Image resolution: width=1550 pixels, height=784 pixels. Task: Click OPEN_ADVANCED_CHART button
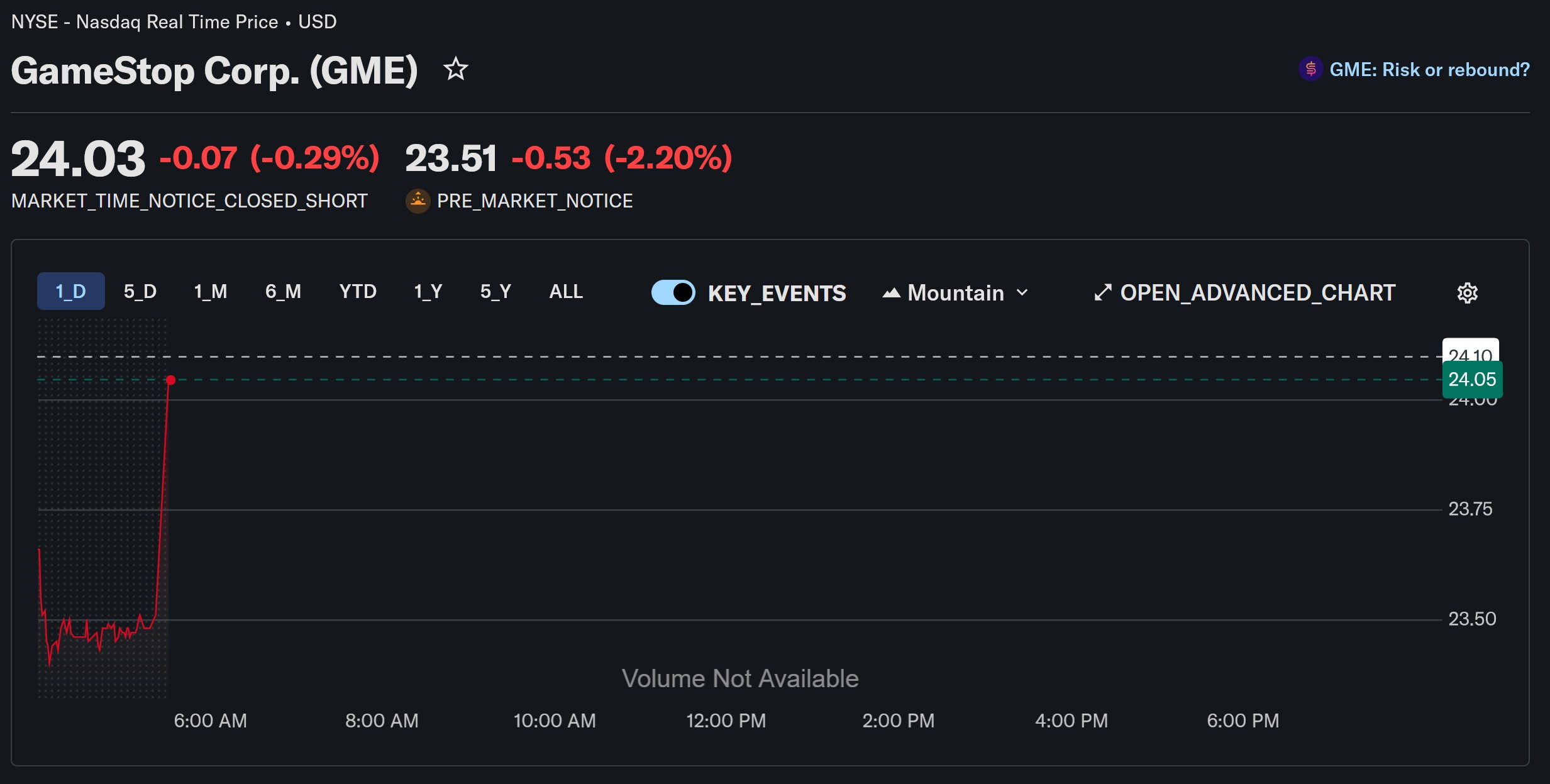[1258, 293]
